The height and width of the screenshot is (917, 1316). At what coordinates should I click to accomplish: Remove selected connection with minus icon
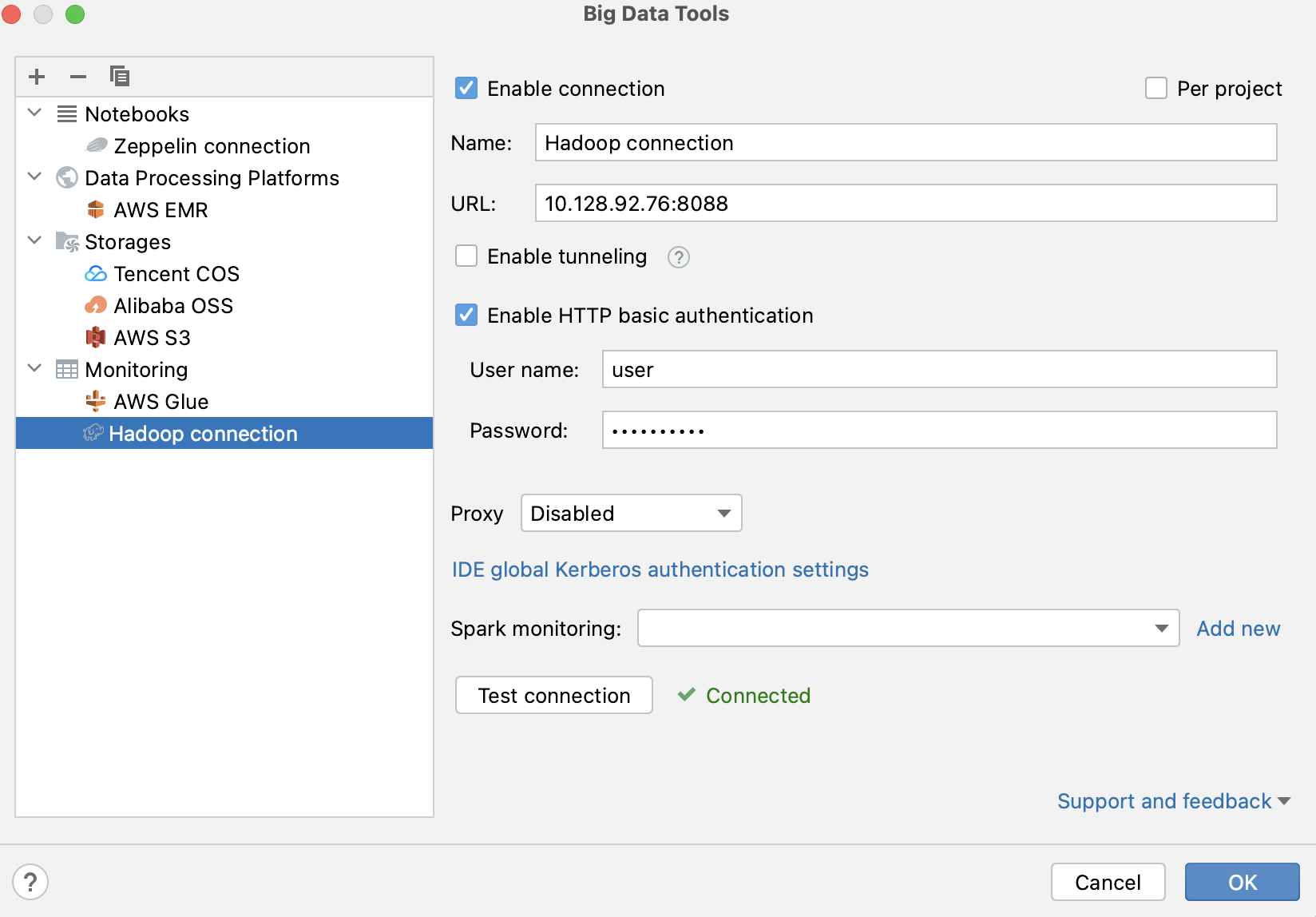78,77
